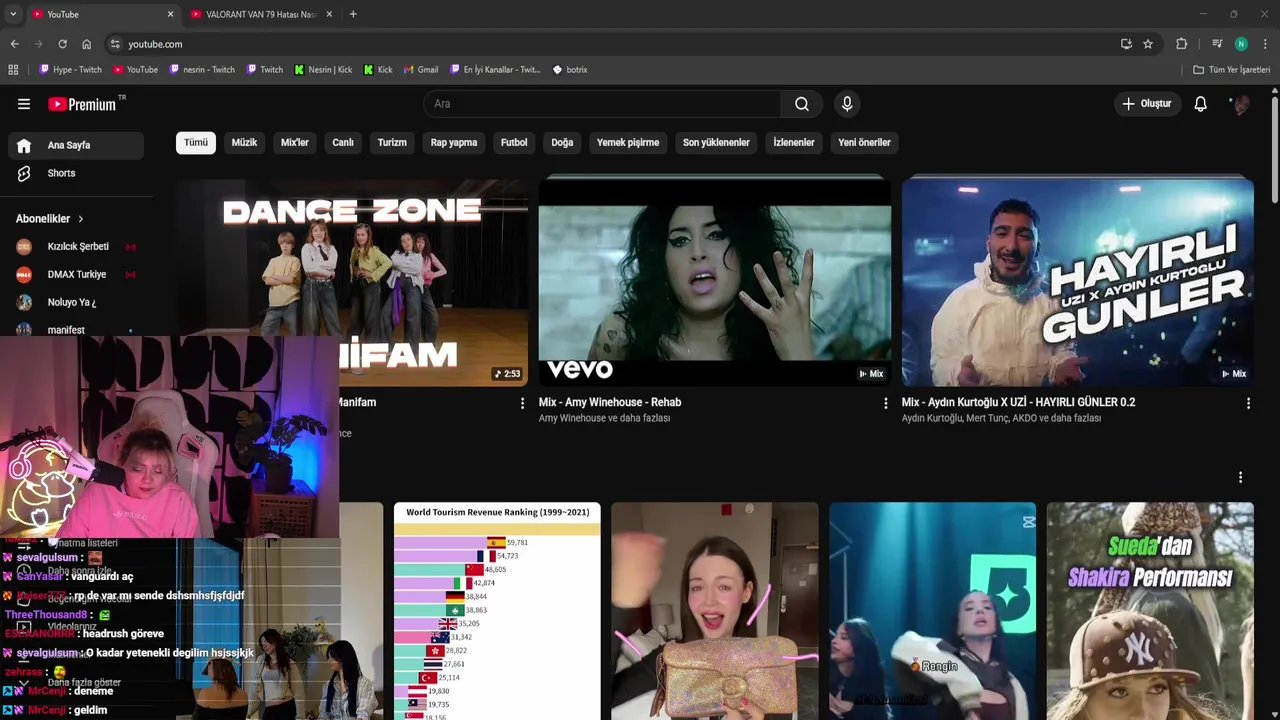Viewport: 1280px width, 720px height.
Task: Select the Son yüklenenler filter chip
Action: coord(716,142)
